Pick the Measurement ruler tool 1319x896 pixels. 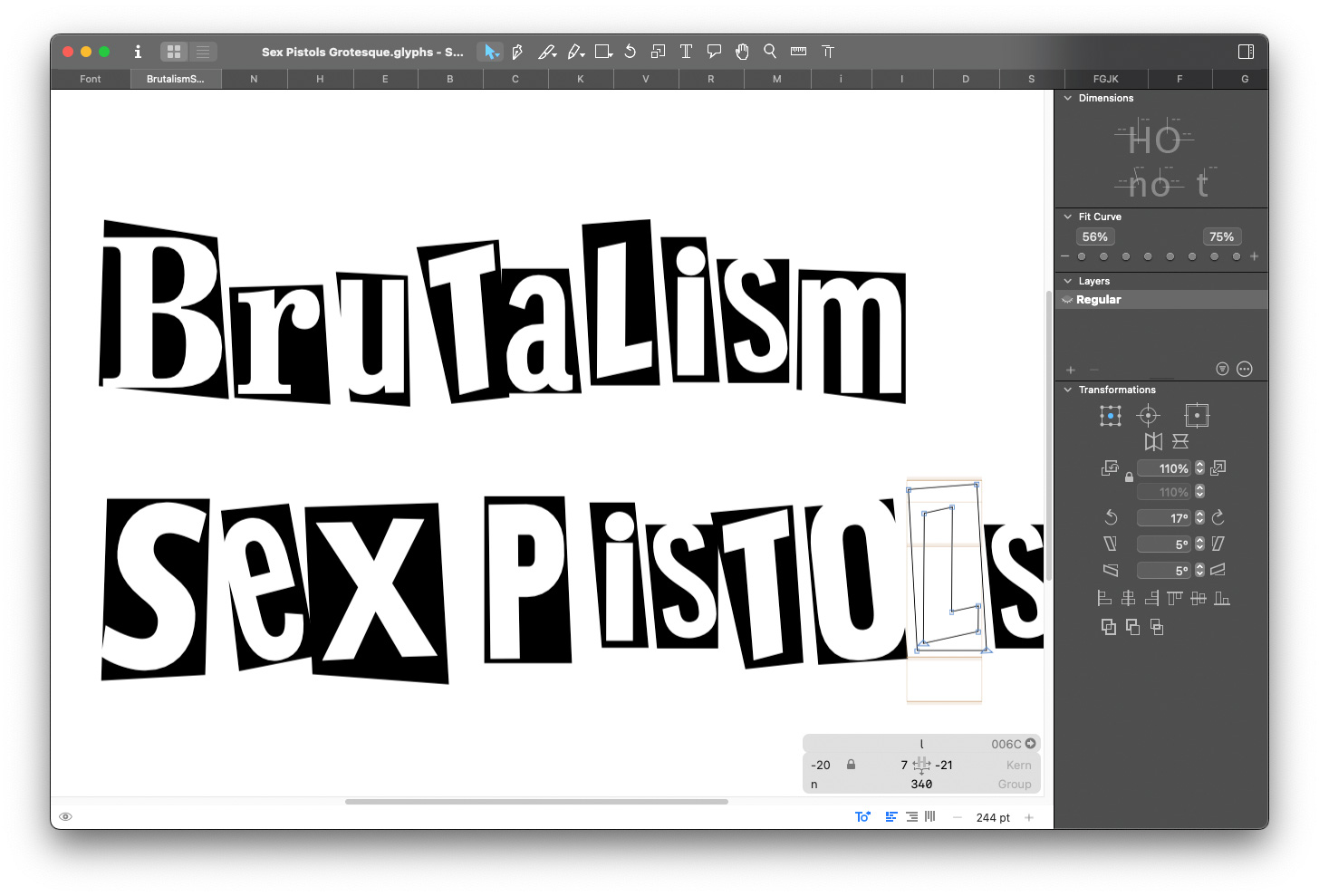[x=798, y=52]
